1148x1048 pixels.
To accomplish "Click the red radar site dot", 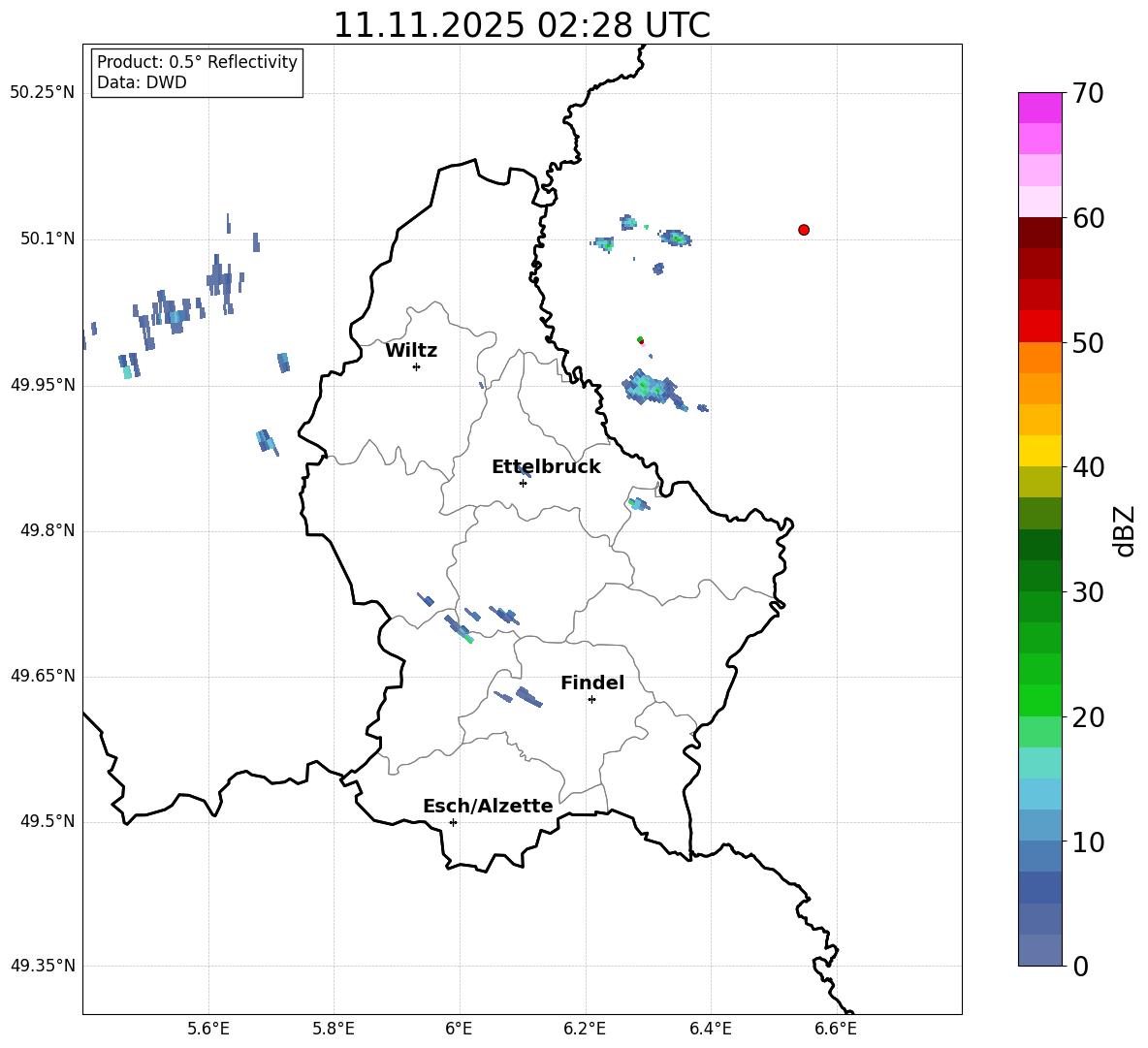I will [804, 230].
